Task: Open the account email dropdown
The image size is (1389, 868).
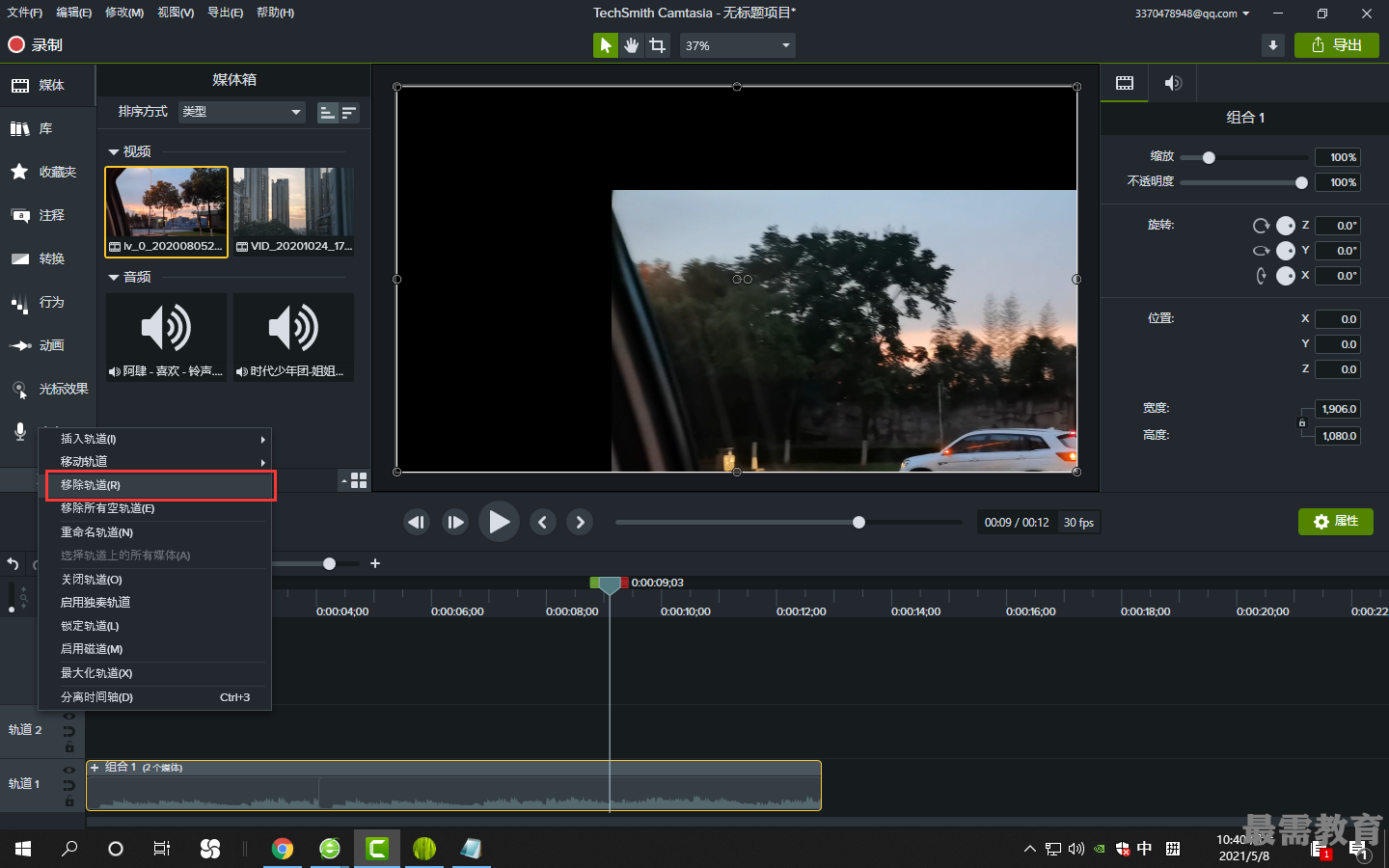Action: 1192,14
